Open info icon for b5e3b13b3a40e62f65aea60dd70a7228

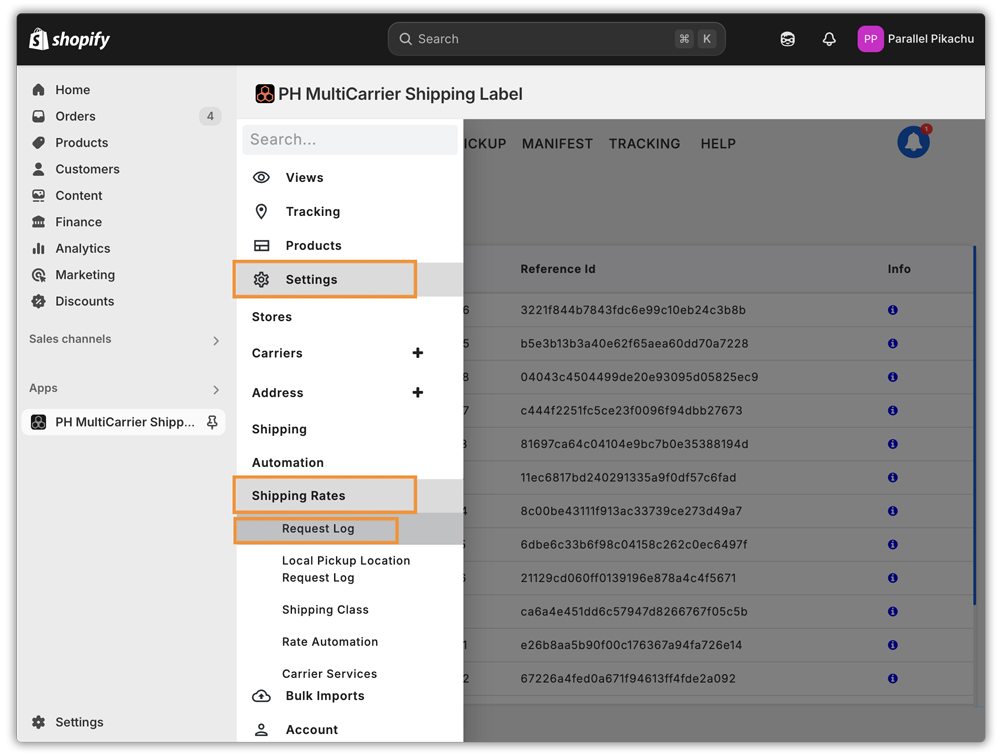(893, 344)
